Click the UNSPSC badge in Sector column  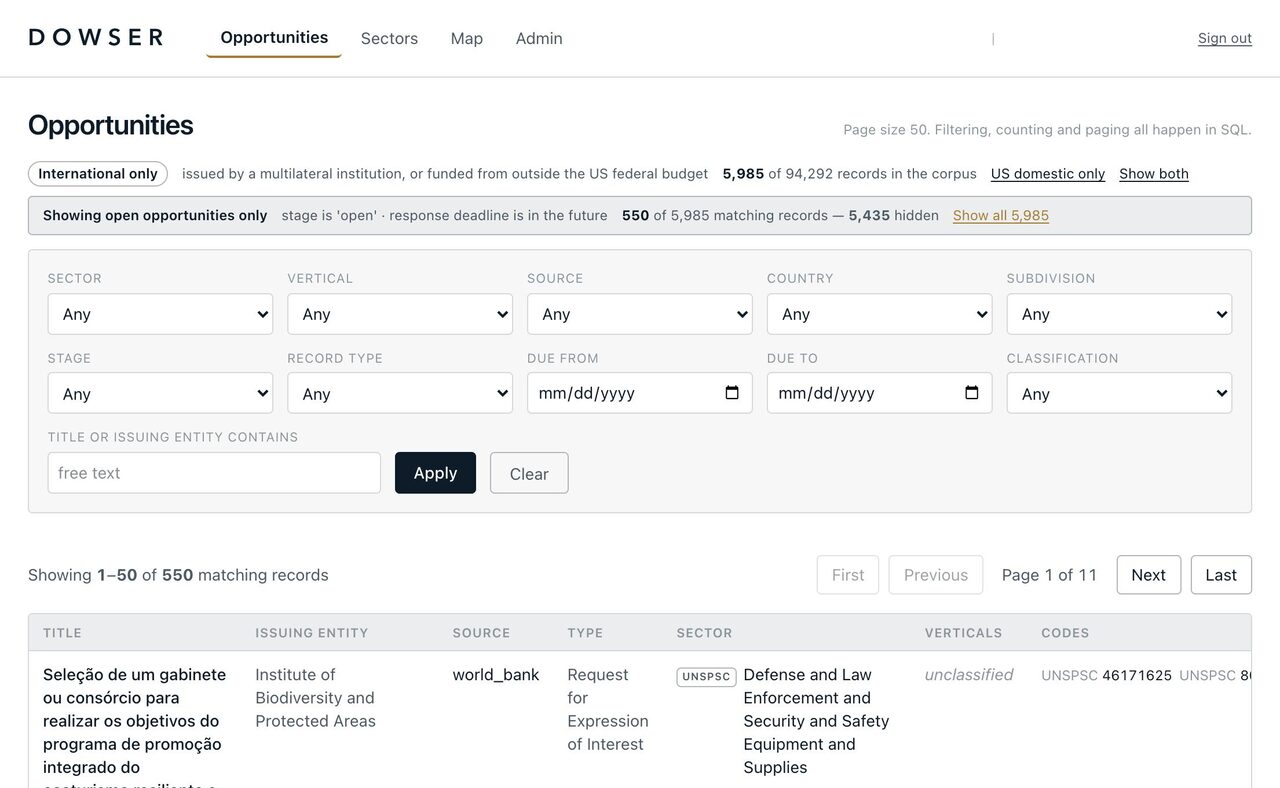pos(707,677)
